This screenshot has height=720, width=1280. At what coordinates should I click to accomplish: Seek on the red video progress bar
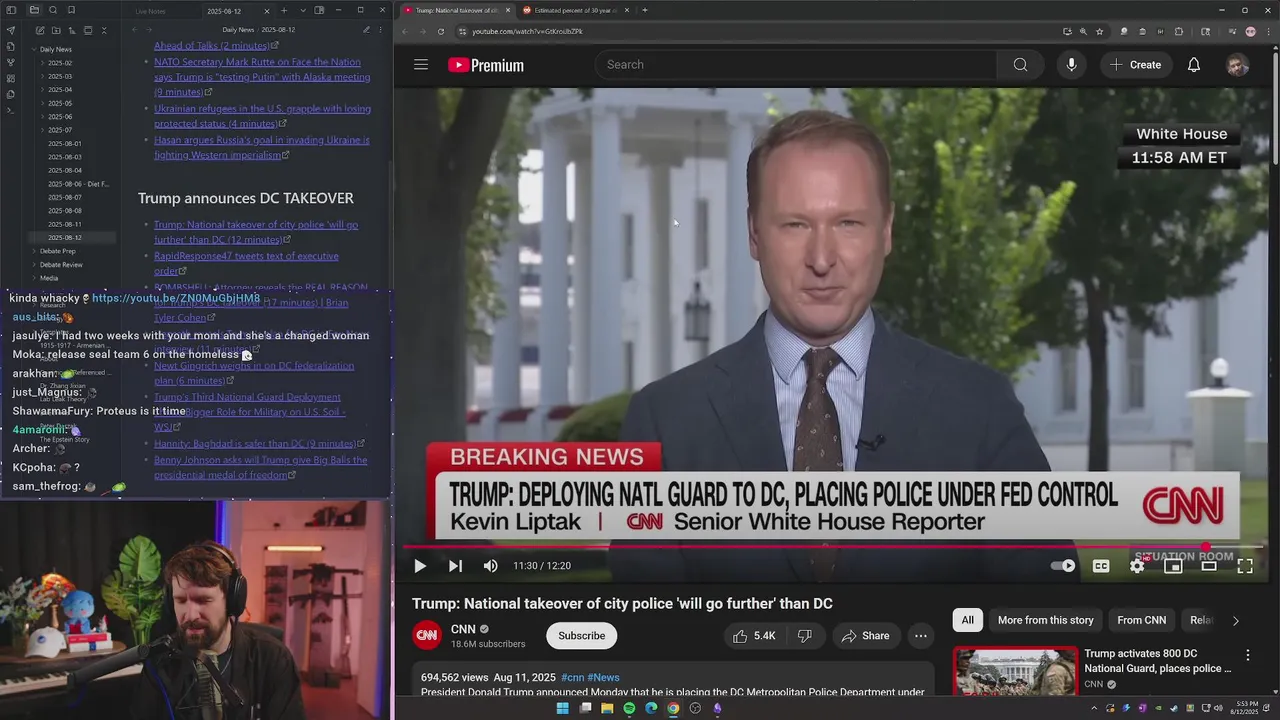[x=832, y=547]
